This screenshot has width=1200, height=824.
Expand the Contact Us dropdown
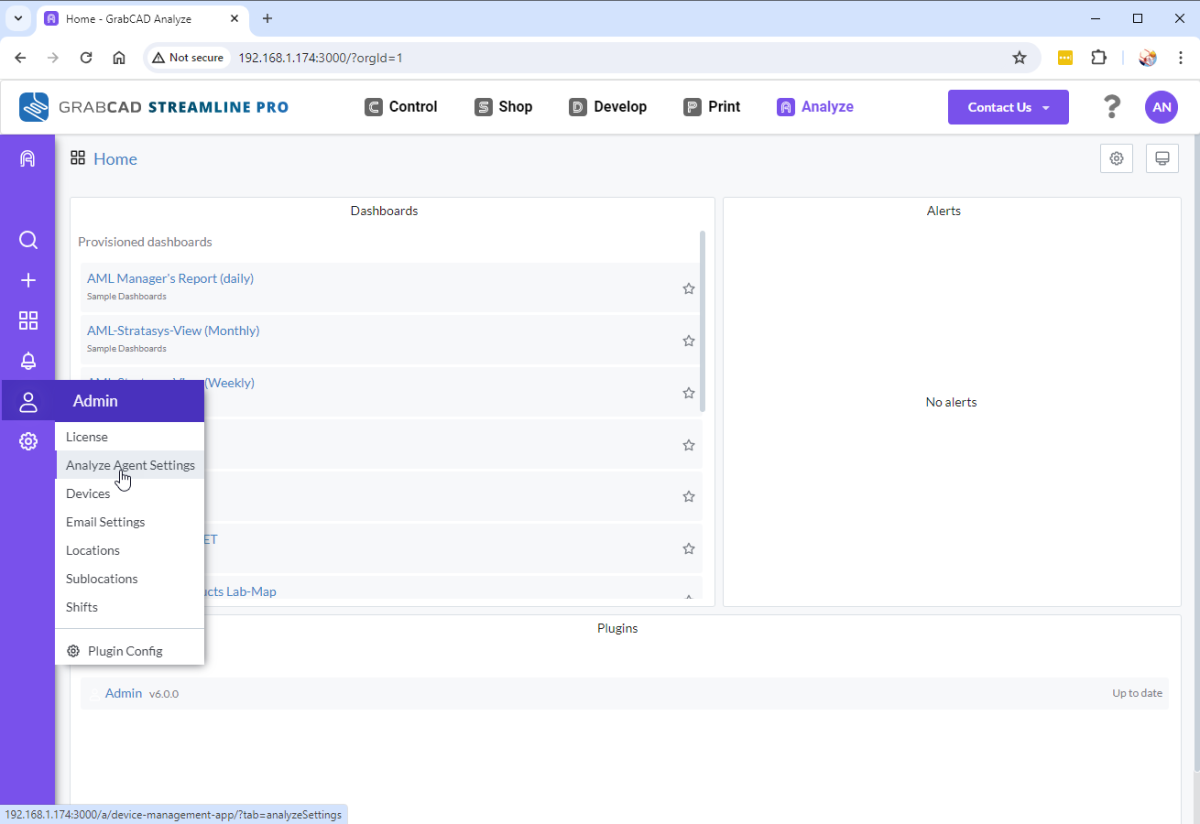1008,107
